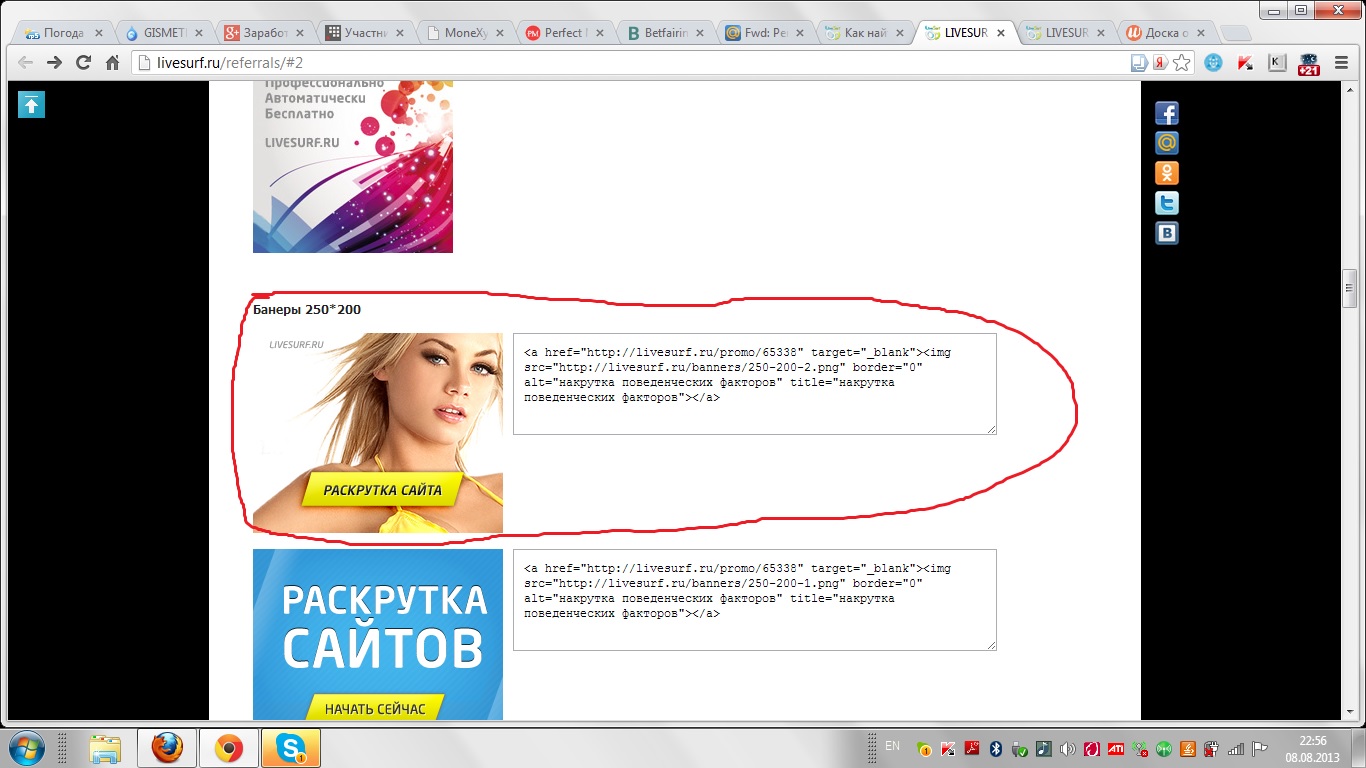Open Skype from the taskbar
The width and height of the screenshot is (1366, 768).
click(291, 748)
